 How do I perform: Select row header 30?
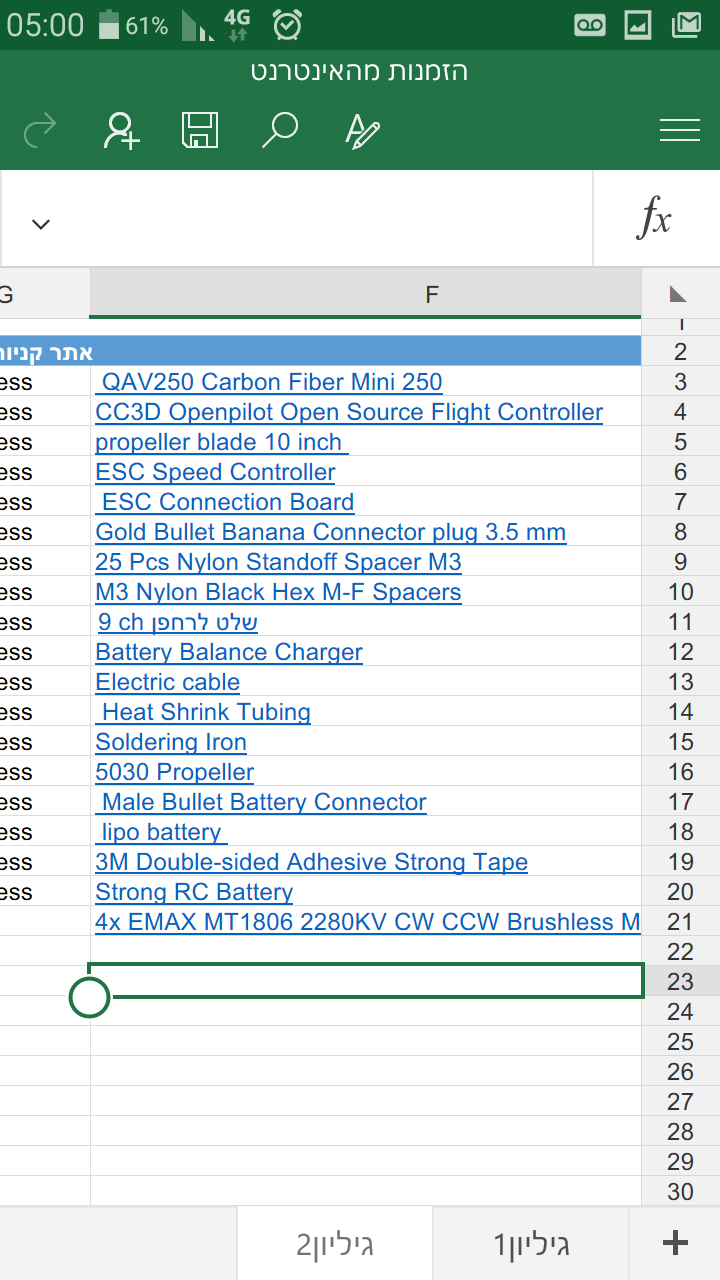(x=681, y=1191)
